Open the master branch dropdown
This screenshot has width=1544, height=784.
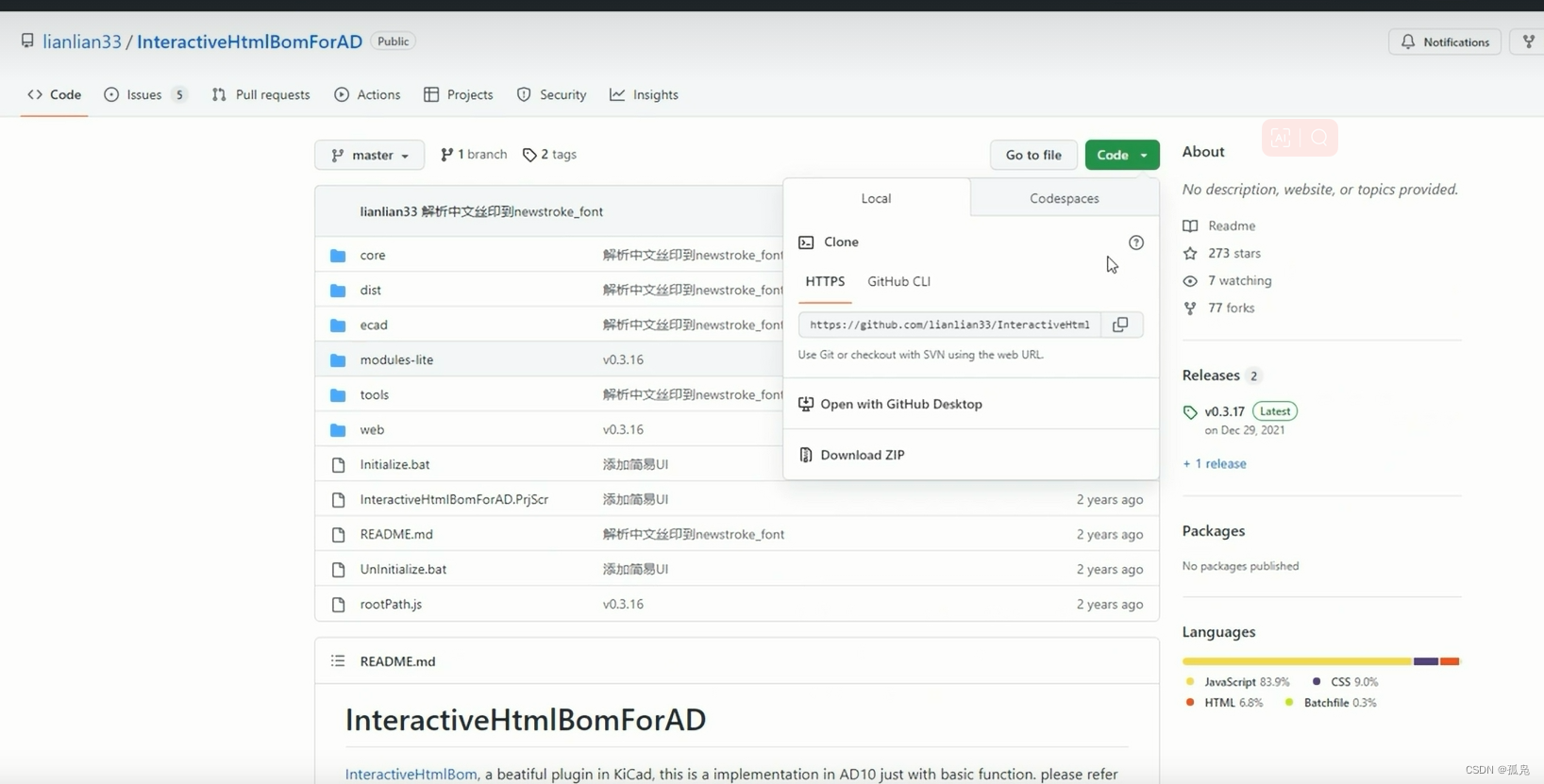pyautogui.click(x=370, y=155)
